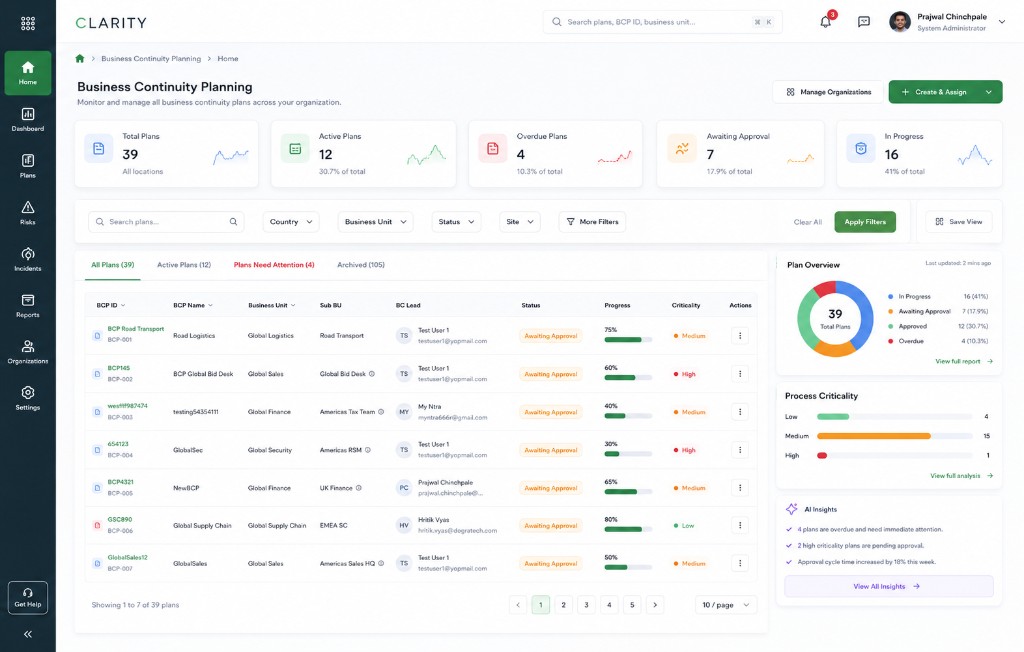1024x652 pixels.
Task: Go to page 3 in pagination
Action: click(x=586, y=605)
